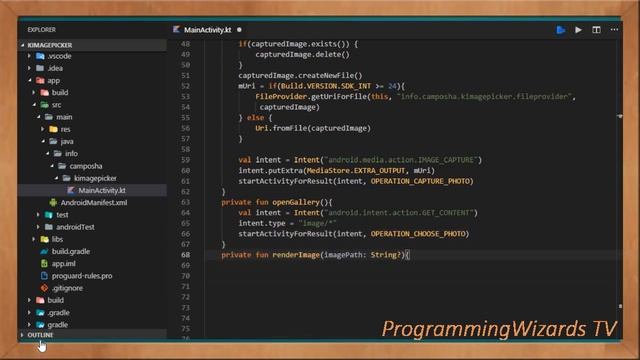
Task: Expand the OUTLINE section
Action: (x=22, y=335)
